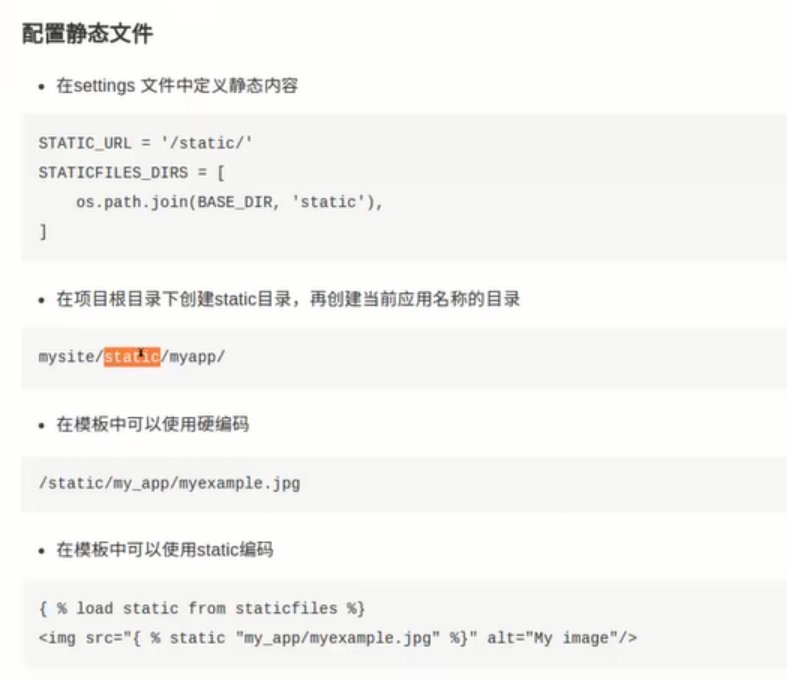Click BASE_DIR inside the os.path.join call

click(x=230, y=202)
